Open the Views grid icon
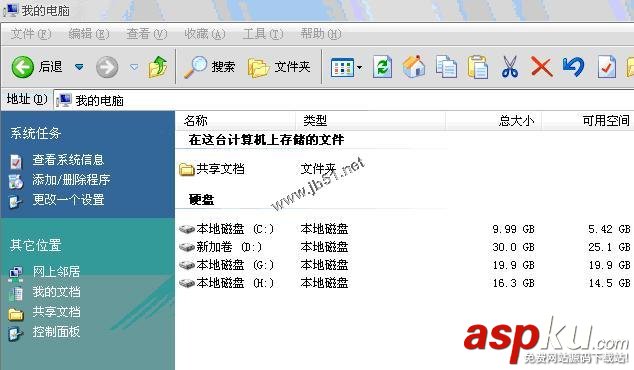The width and height of the screenshot is (634, 370). [x=342, y=68]
